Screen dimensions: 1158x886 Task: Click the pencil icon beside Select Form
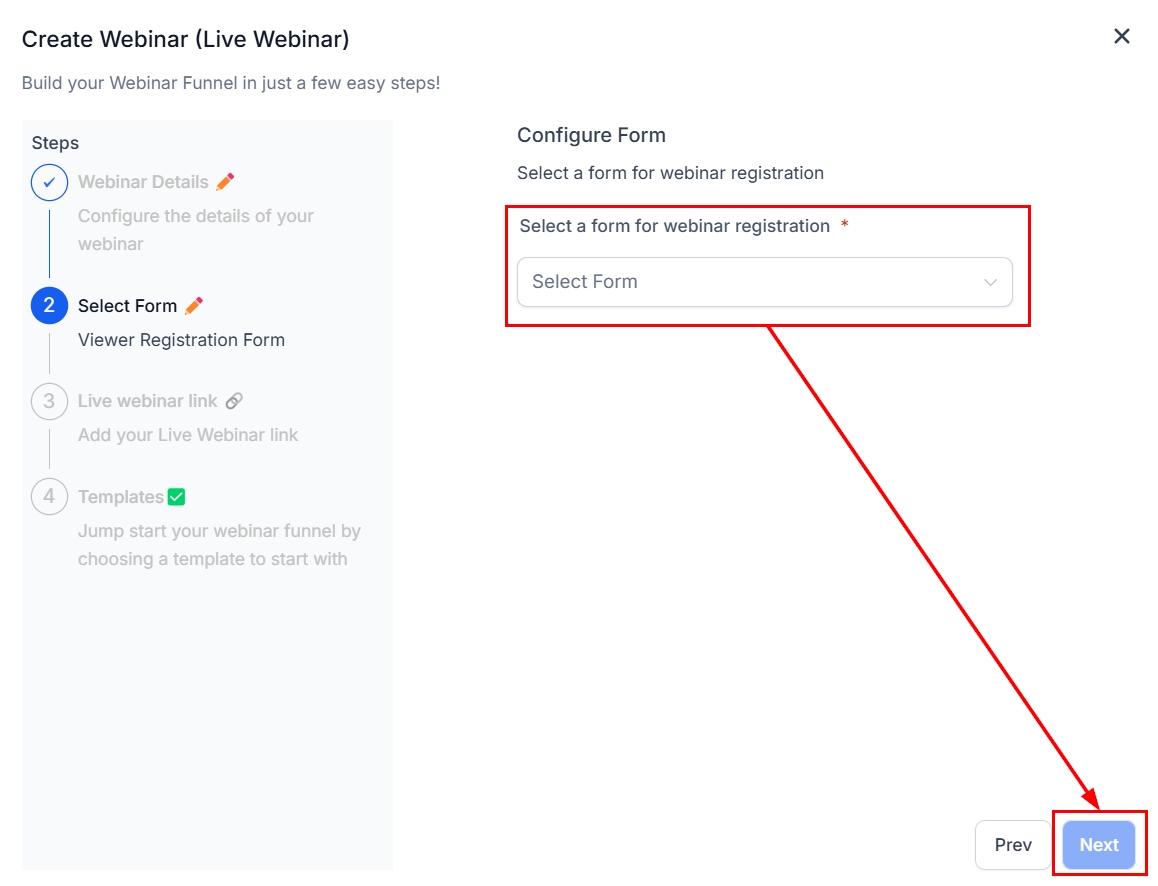194,305
